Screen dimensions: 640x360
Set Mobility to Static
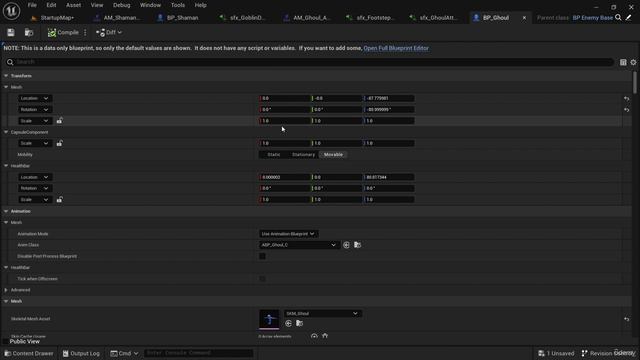tap(273, 155)
